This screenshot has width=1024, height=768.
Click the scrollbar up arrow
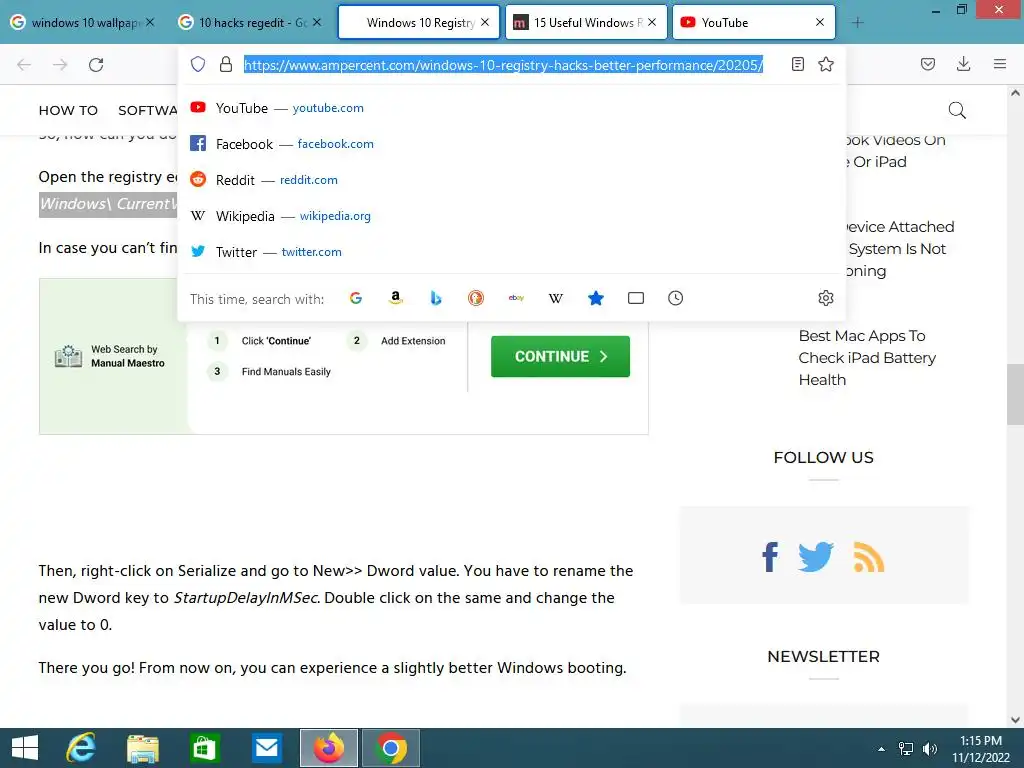point(1015,93)
